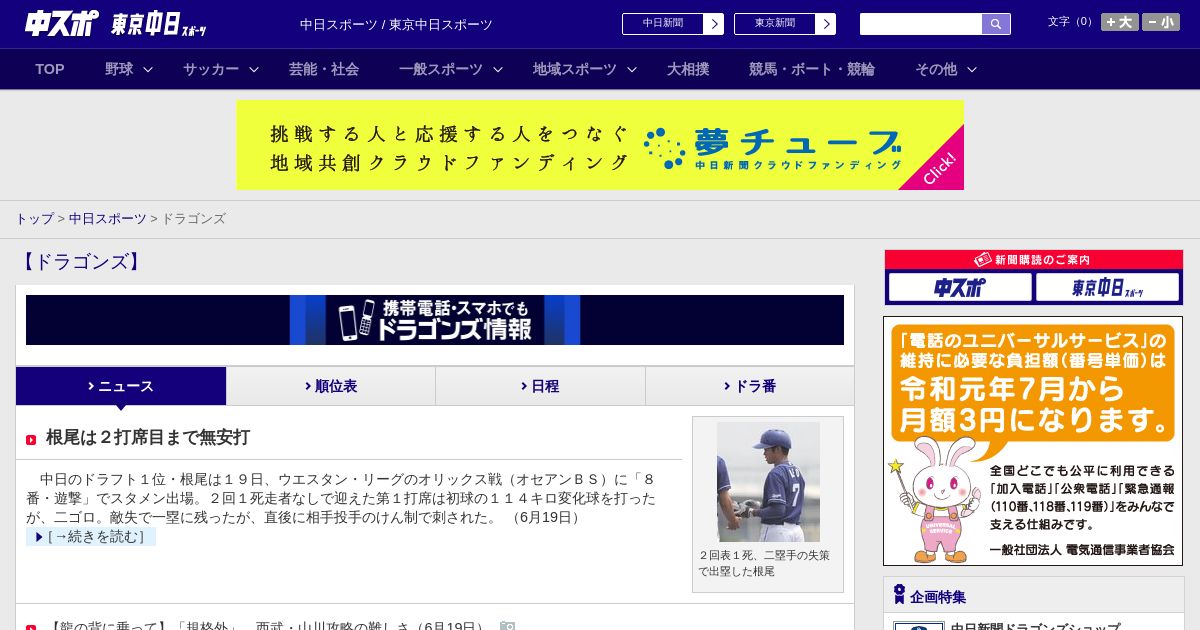Click →続きを読む link
This screenshot has height=630, width=1200.
pos(91,537)
